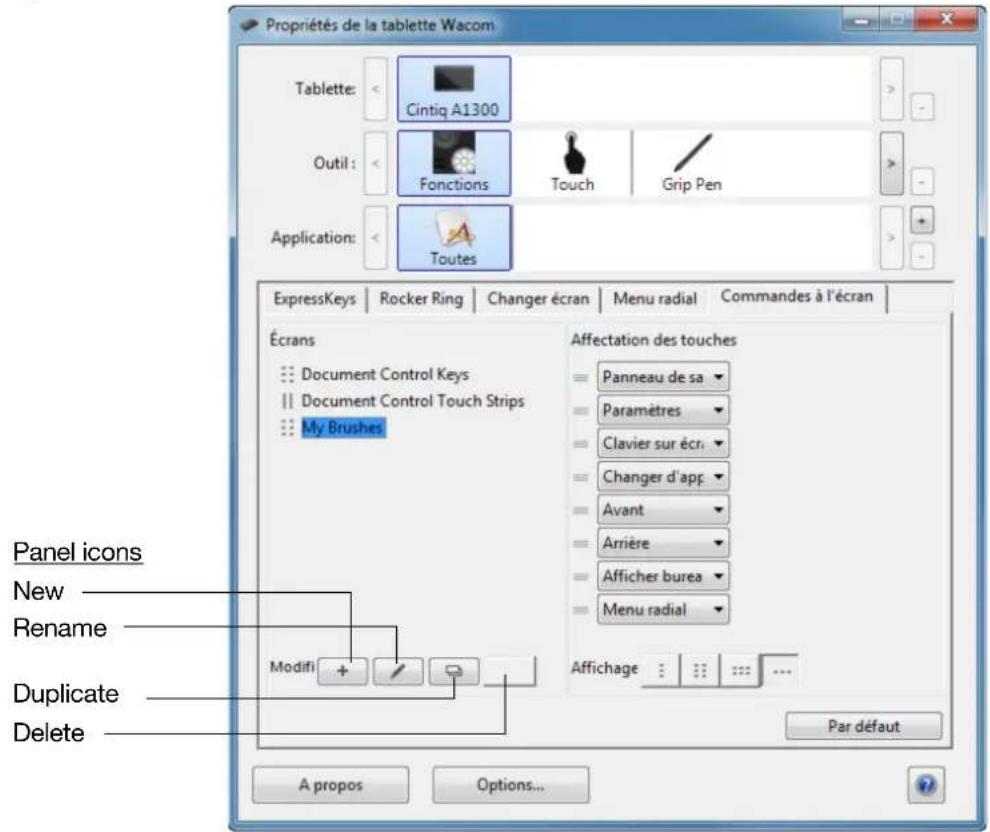The height and width of the screenshot is (832, 990).
Task: Open the Changer d'app dropdown
Action: pyautogui.click(x=663, y=477)
